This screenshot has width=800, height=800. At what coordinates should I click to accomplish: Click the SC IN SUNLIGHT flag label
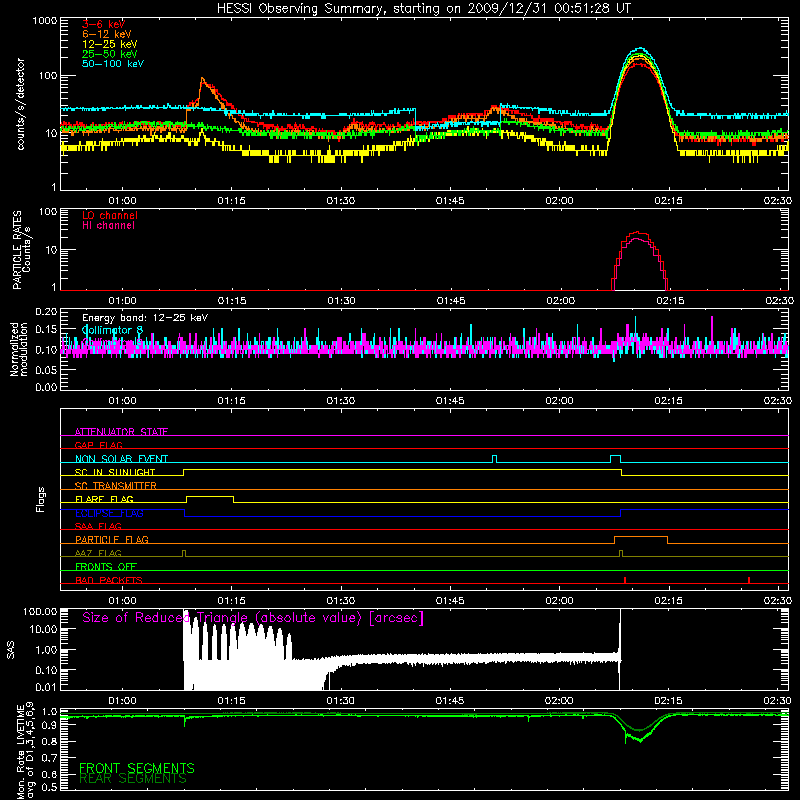[115, 472]
